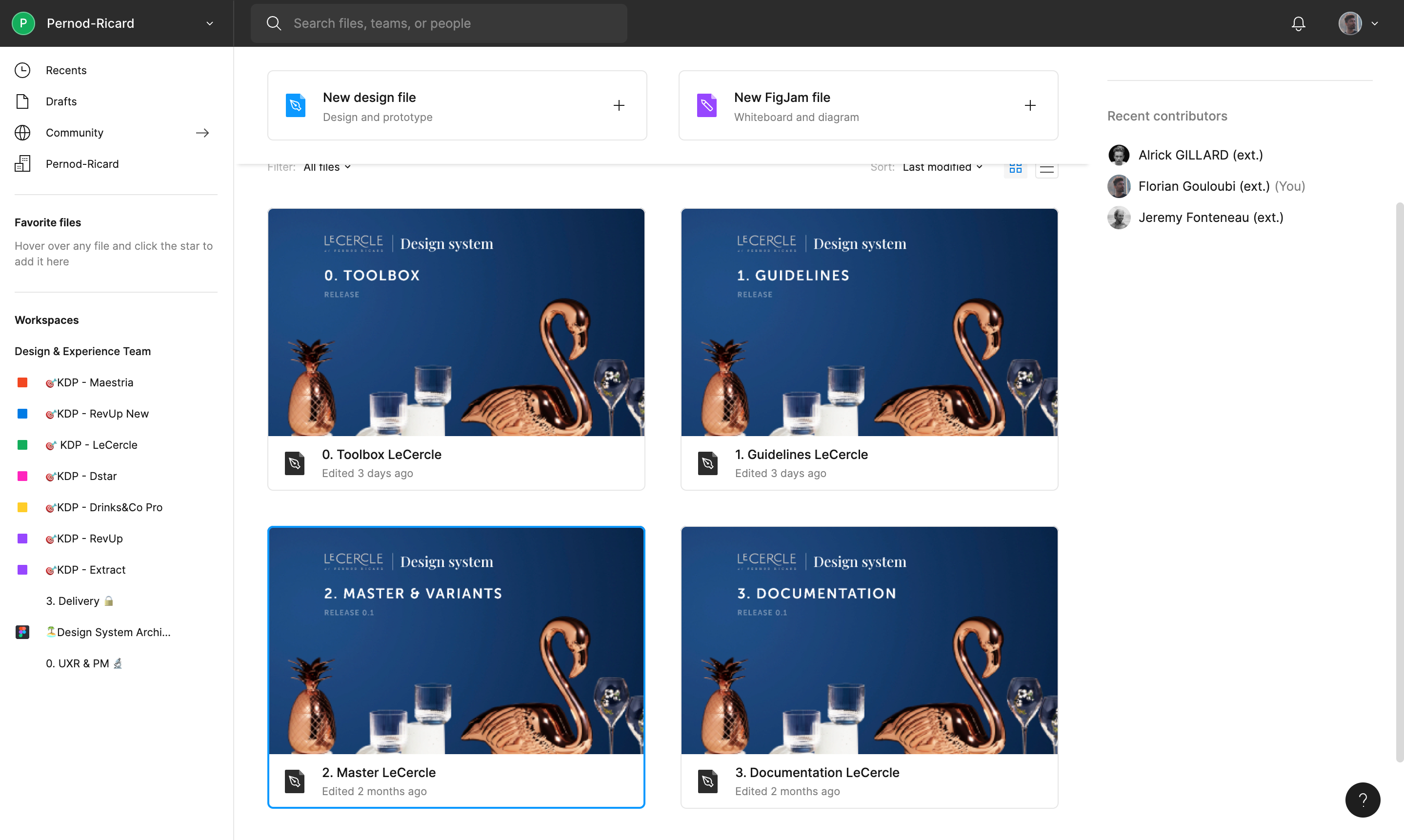This screenshot has height=840, width=1404.
Task: Click the notifications bell icon
Action: click(1298, 23)
